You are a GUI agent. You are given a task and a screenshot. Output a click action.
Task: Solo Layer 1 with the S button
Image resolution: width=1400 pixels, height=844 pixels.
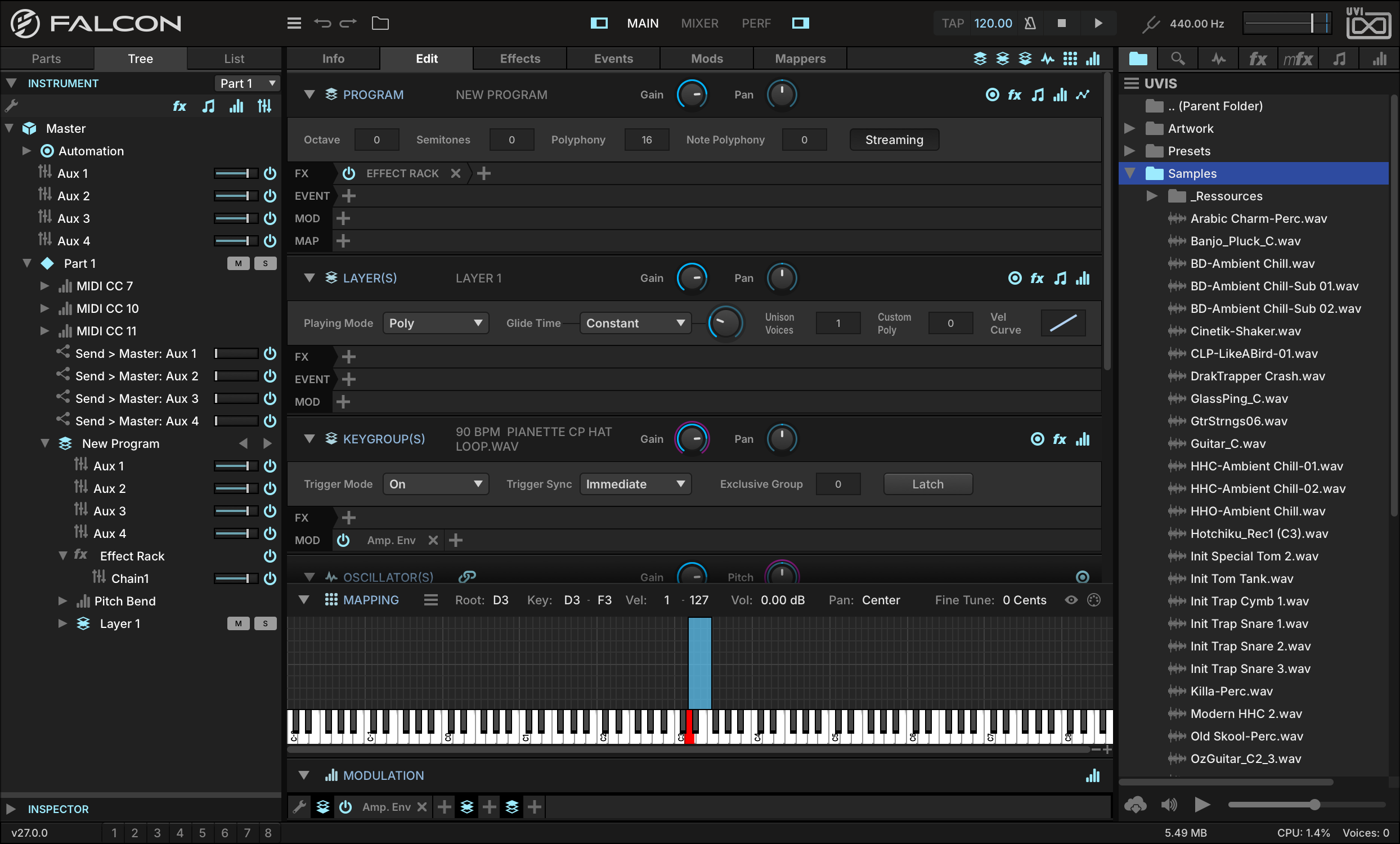265,623
